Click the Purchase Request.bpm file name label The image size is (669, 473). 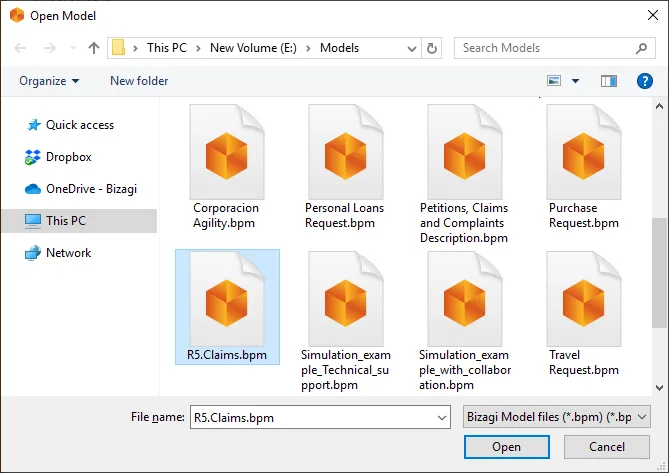pyautogui.click(x=584, y=215)
